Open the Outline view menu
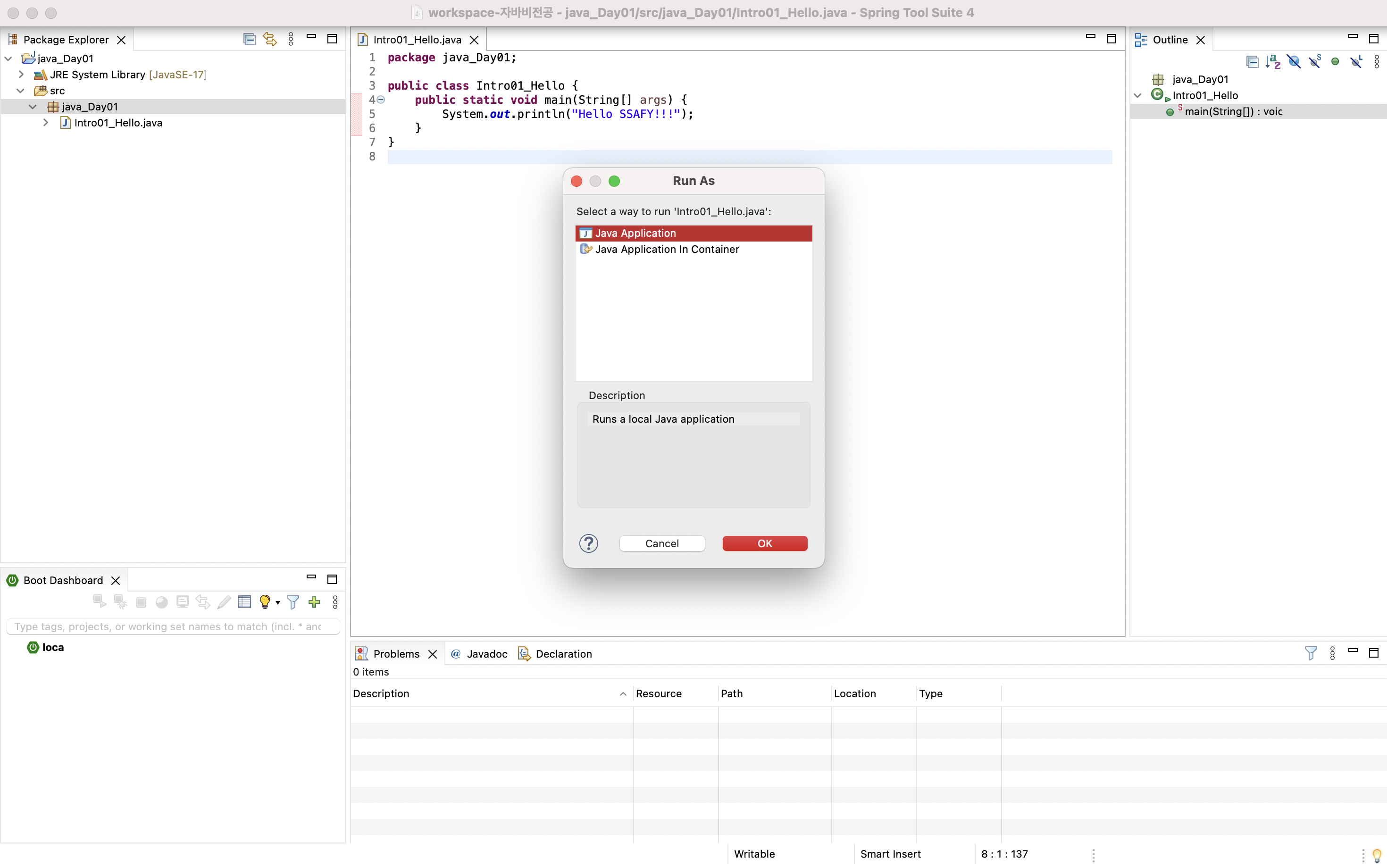This screenshot has width=1387, height=868. pos(1377,61)
